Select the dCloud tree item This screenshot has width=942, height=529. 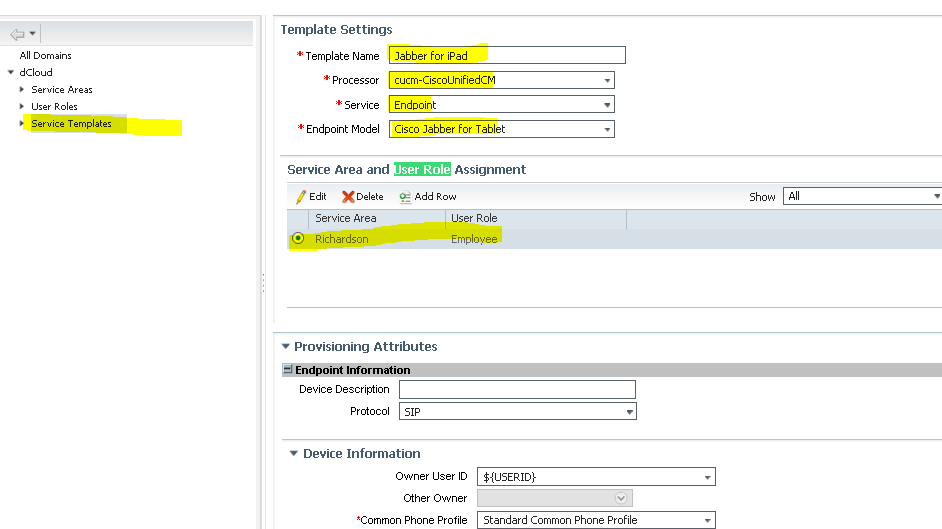click(x=35, y=72)
